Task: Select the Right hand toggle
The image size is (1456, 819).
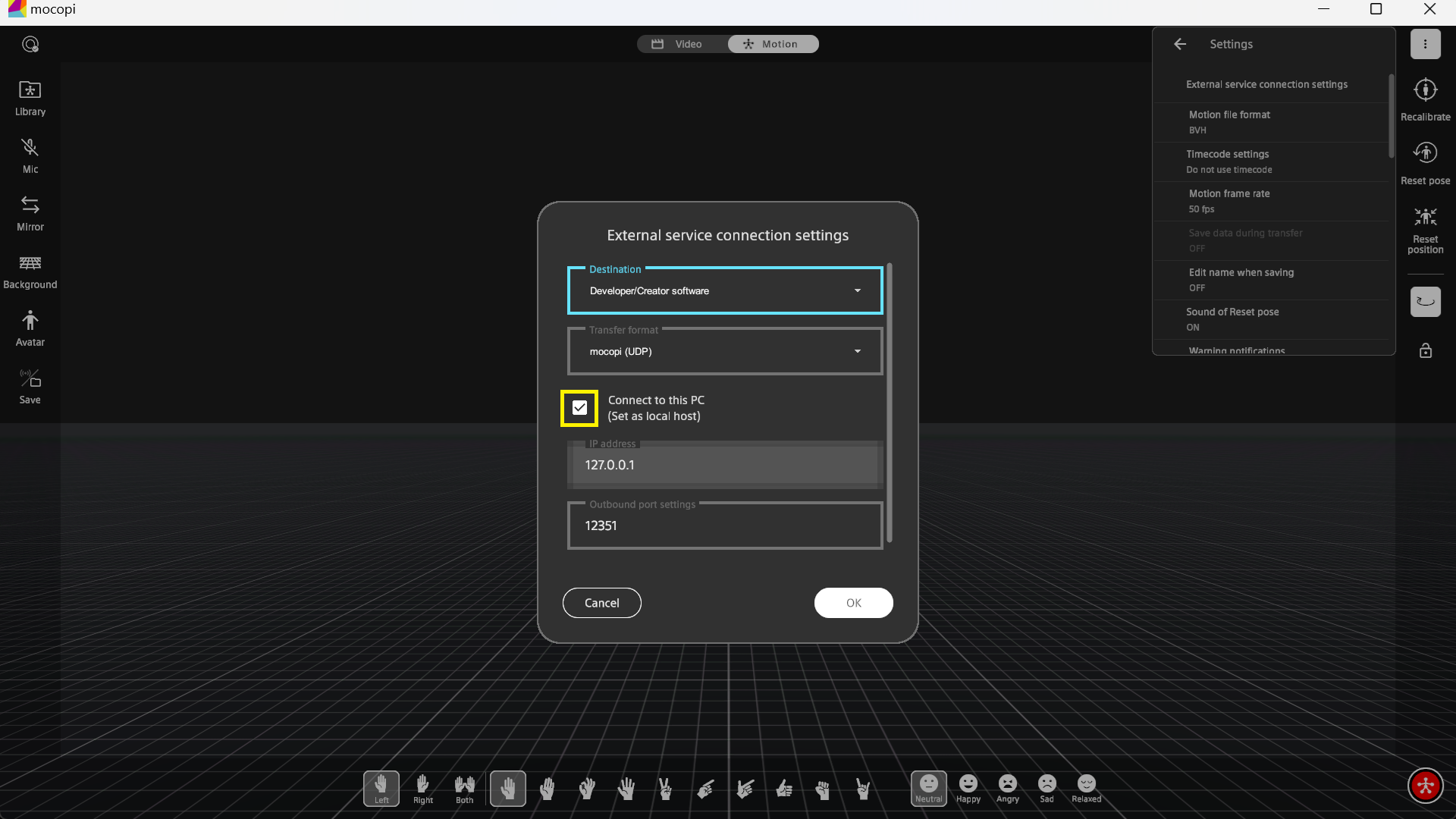Action: click(x=423, y=789)
